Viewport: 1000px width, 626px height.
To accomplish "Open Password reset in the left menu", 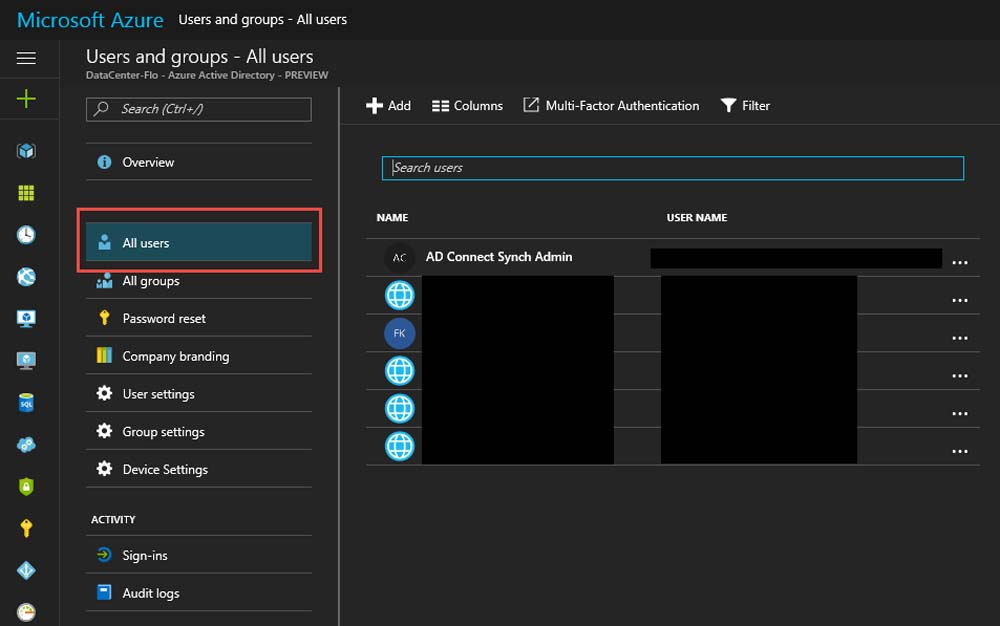I will click(164, 319).
